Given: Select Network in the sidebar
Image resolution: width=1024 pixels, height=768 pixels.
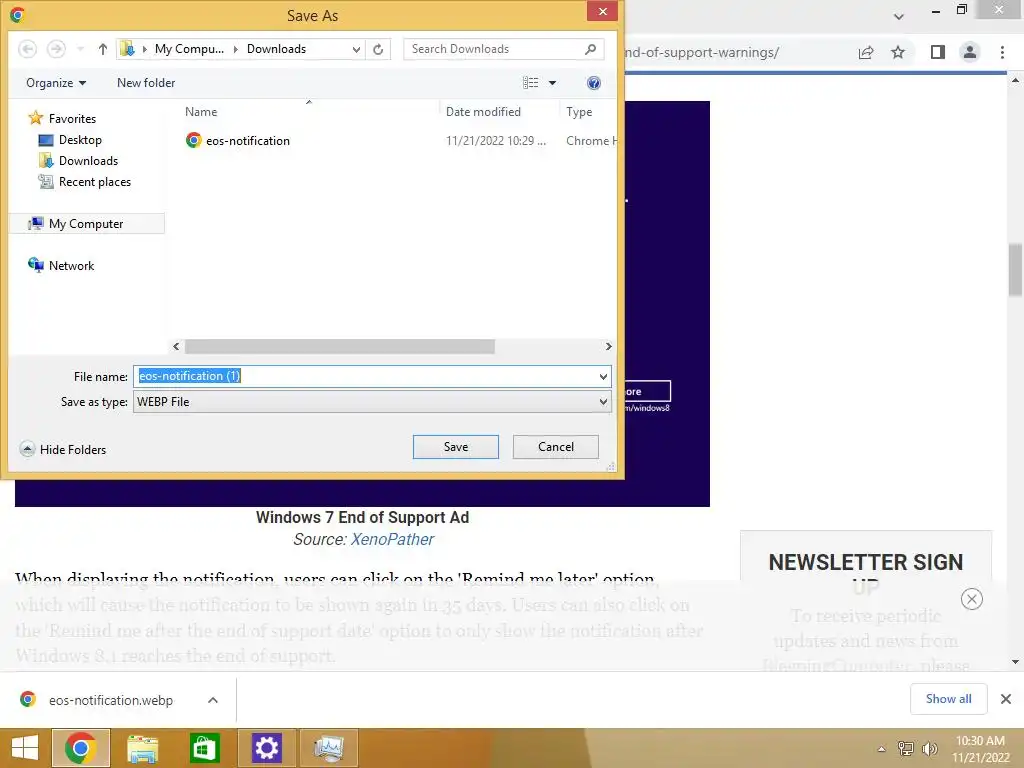Looking at the screenshot, I should coord(61,266).
